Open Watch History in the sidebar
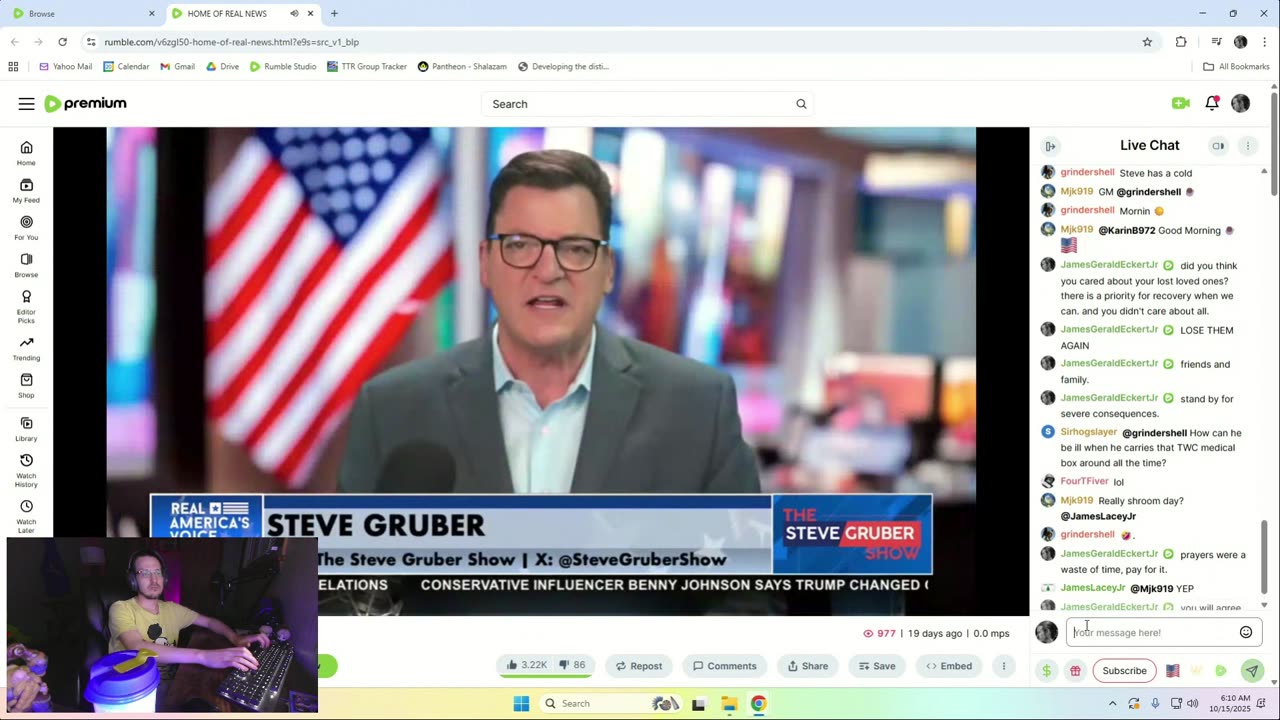This screenshot has width=1280, height=720. click(26, 470)
